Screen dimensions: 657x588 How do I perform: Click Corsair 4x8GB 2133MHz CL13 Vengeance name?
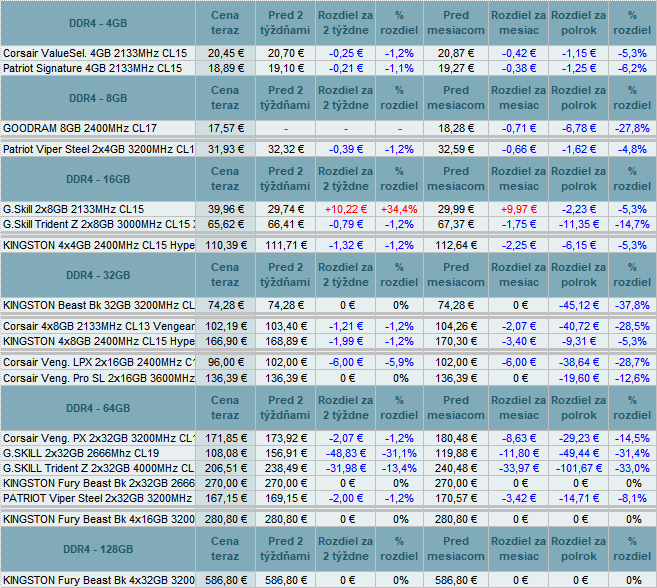coord(98,326)
